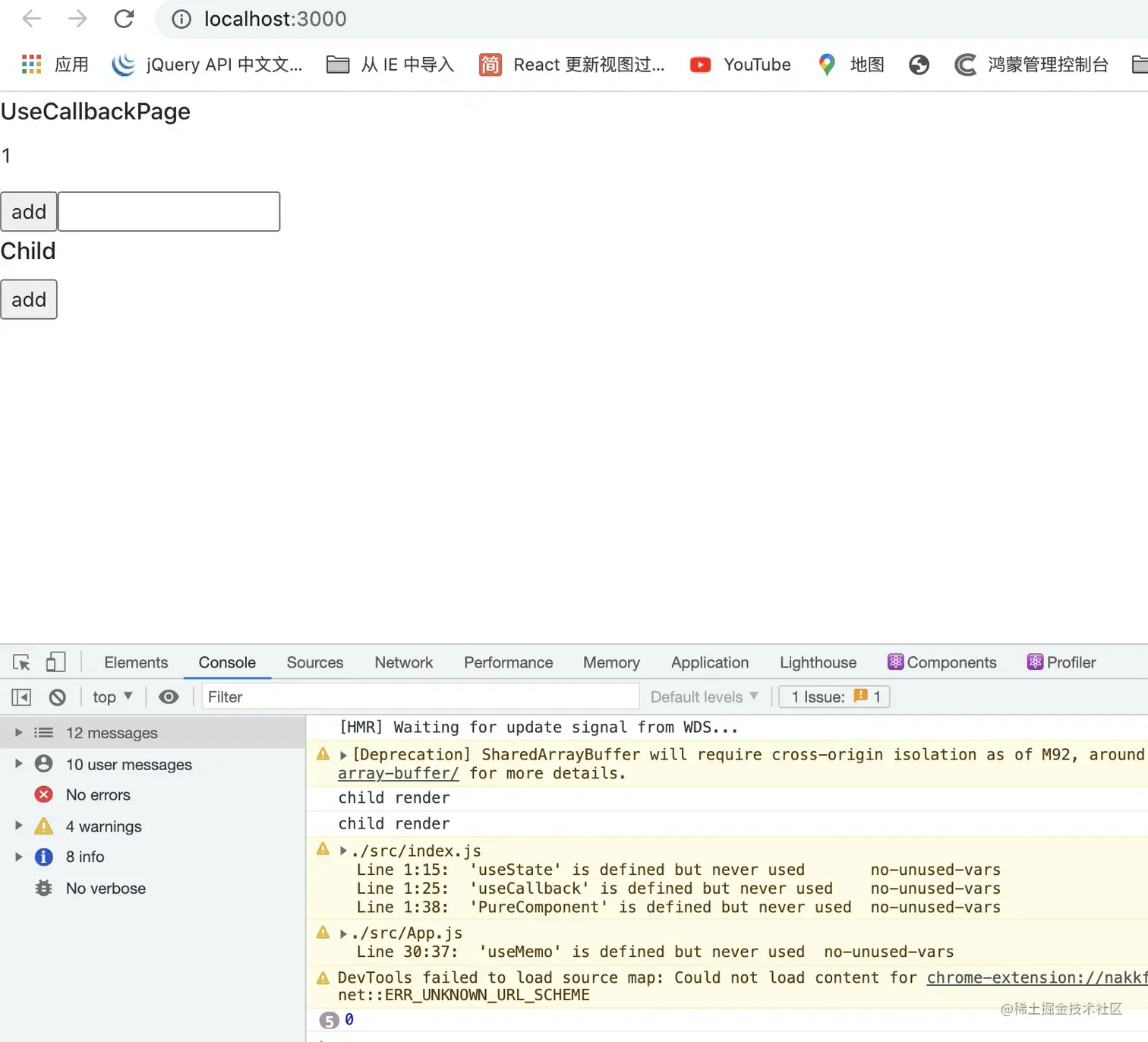Open the Default levels dropdown

click(705, 696)
